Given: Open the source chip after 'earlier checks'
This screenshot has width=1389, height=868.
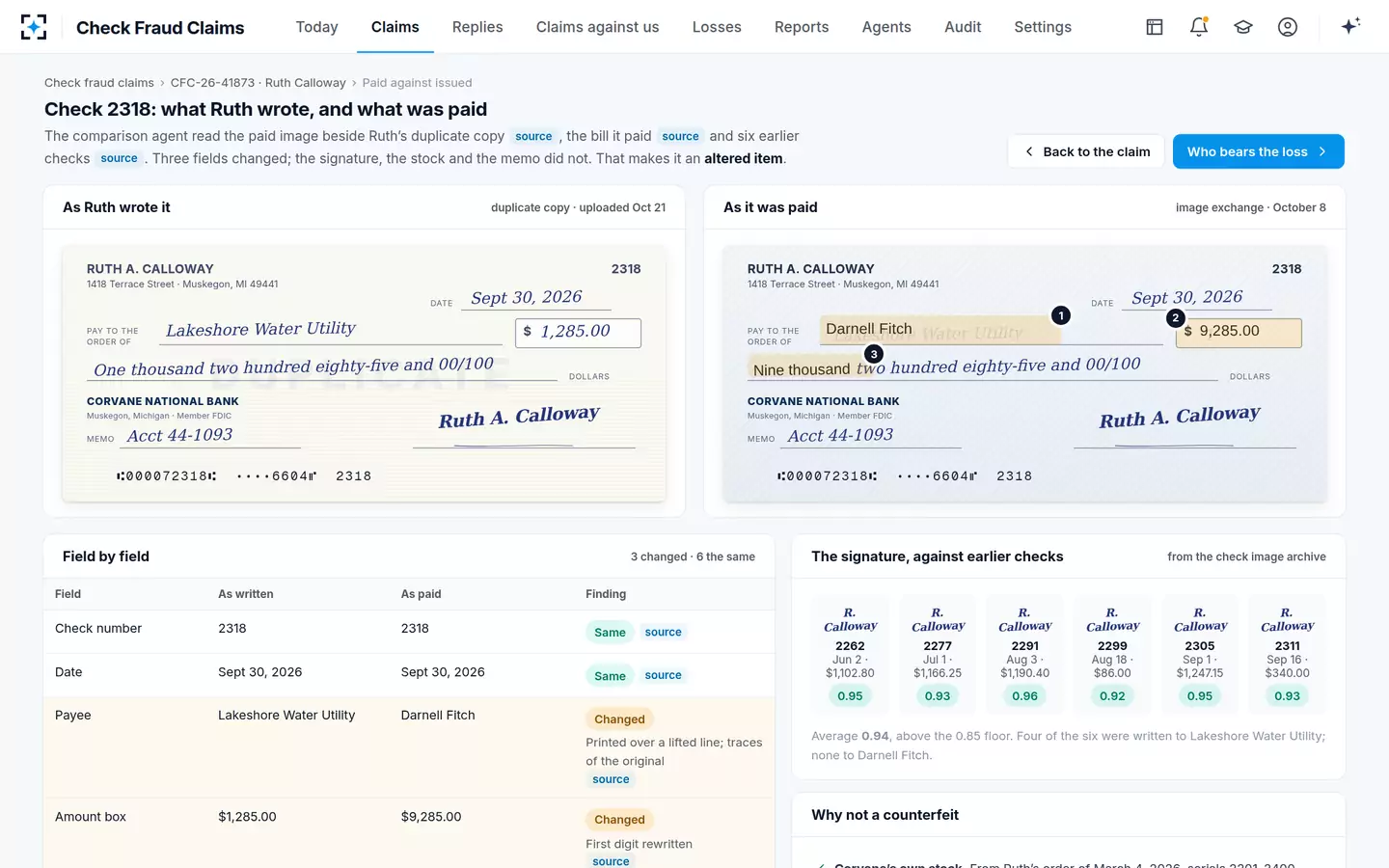Looking at the screenshot, I should tap(119, 159).
